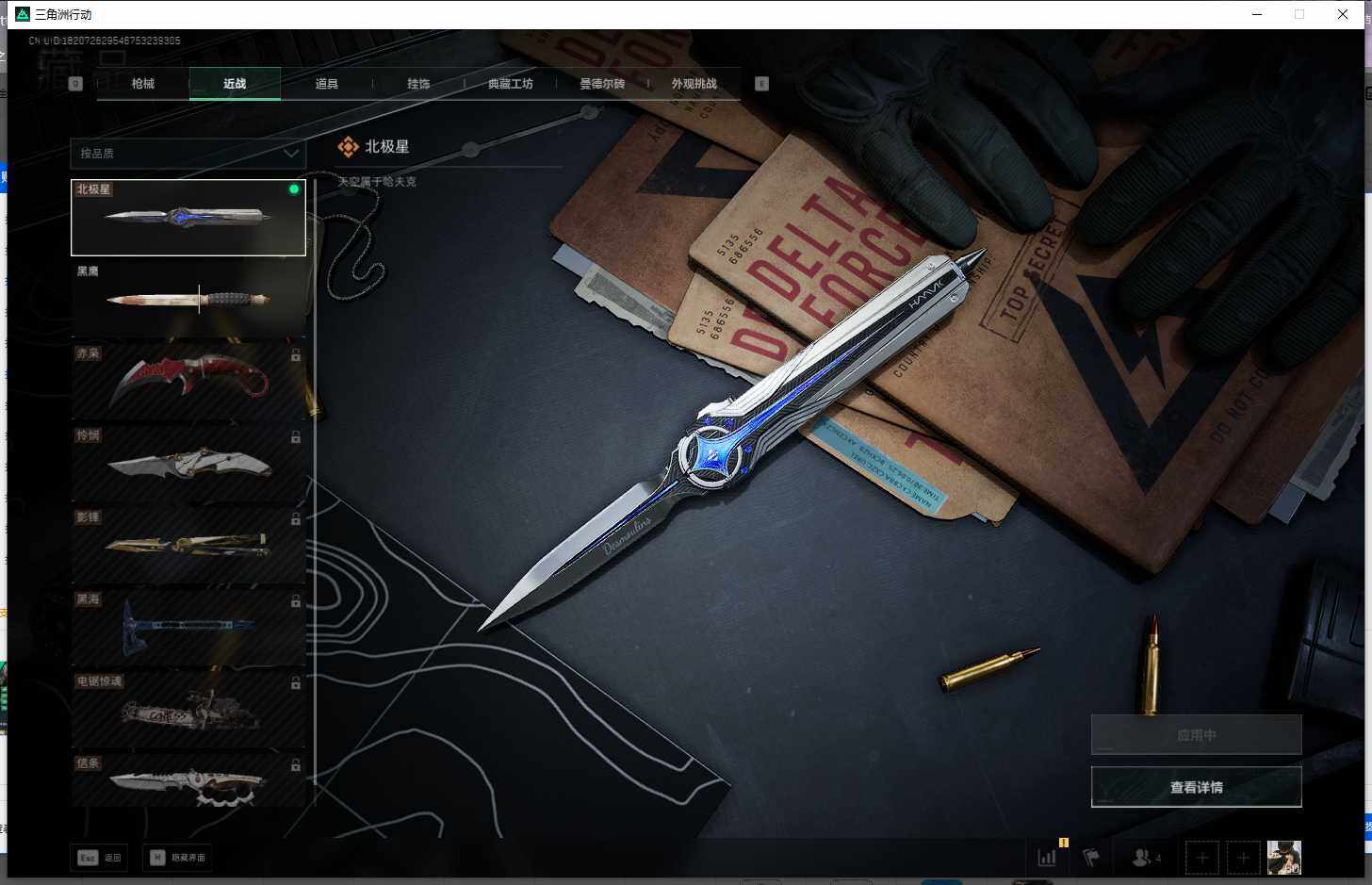The width and height of the screenshot is (1372, 885).
Task: Switch to the 曼德尔砖 tab
Action: [602, 84]
